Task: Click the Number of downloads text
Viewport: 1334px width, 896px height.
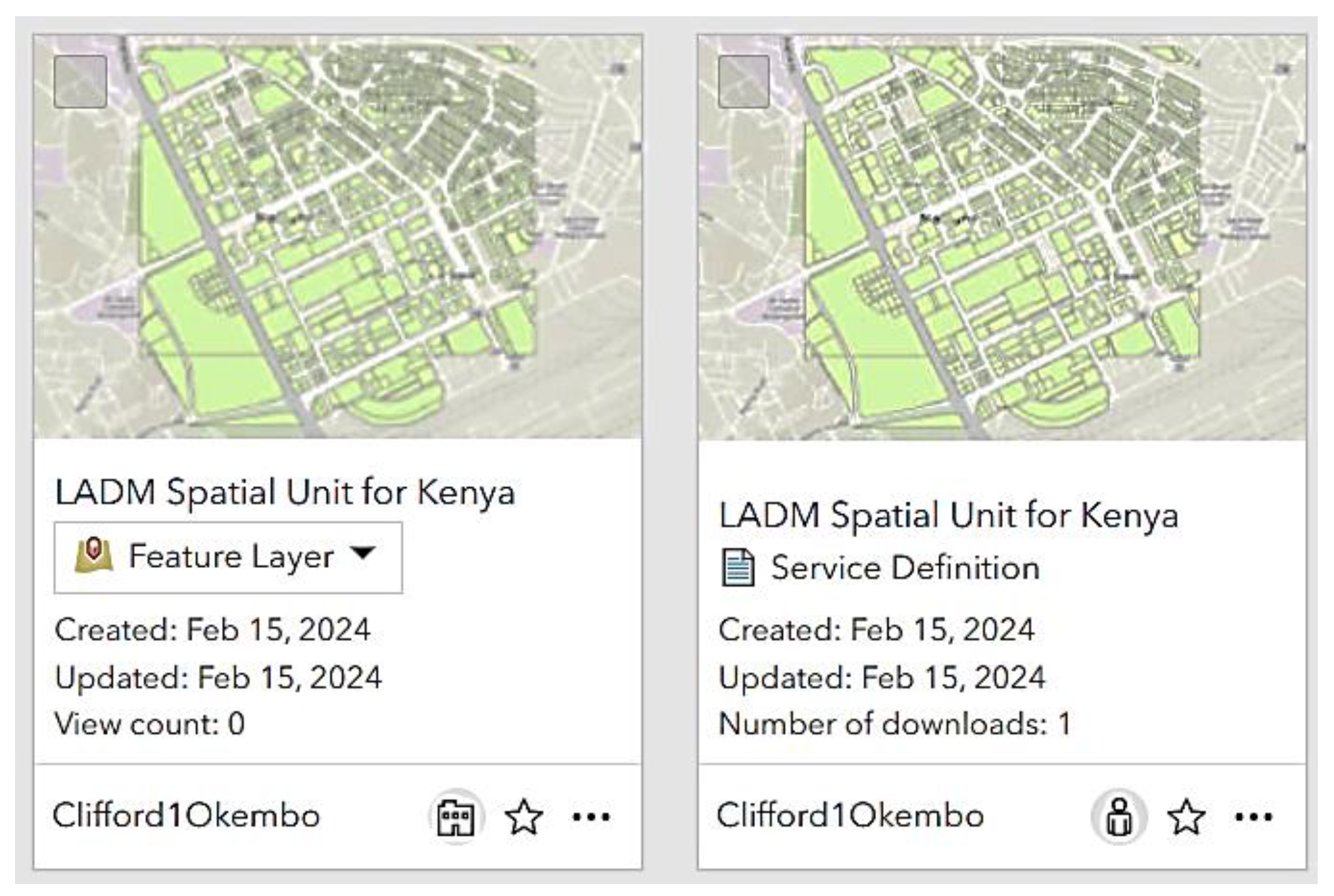Action: (x=894, y=724)
